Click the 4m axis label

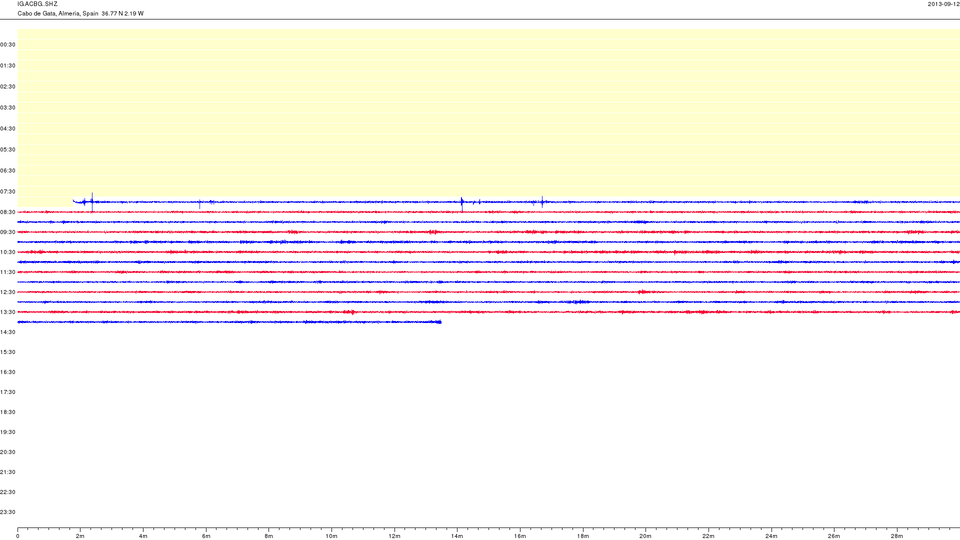coord(143,536)
